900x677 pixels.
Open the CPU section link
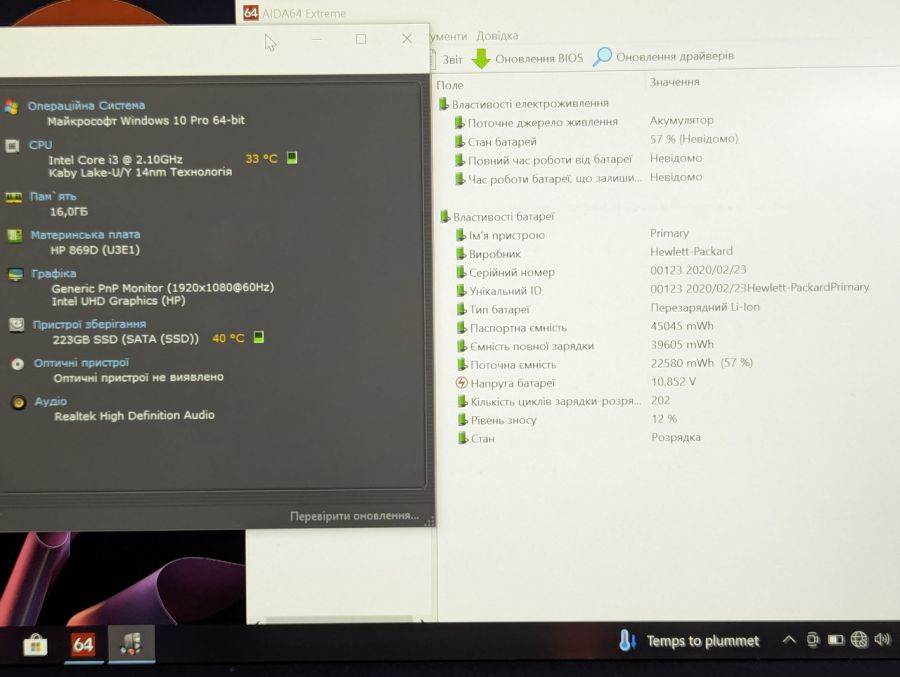click(x=40, y=145)
